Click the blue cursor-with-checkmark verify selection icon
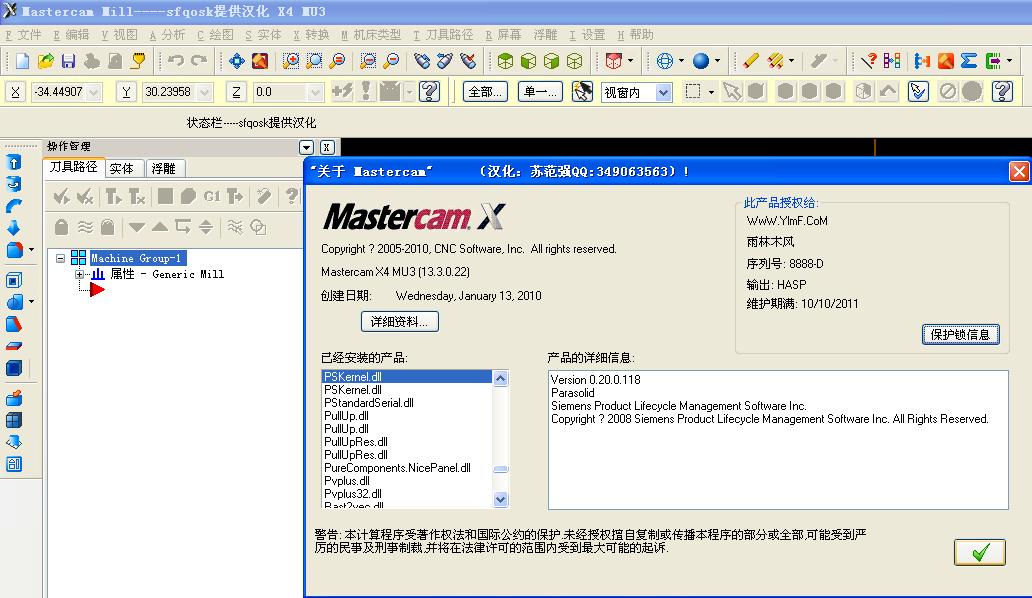 918,91
